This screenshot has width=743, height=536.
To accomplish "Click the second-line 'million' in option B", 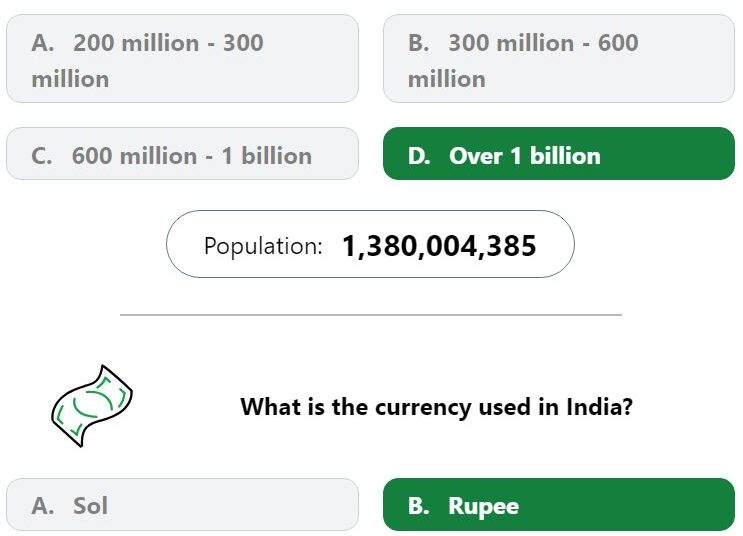I will [446, 79].
